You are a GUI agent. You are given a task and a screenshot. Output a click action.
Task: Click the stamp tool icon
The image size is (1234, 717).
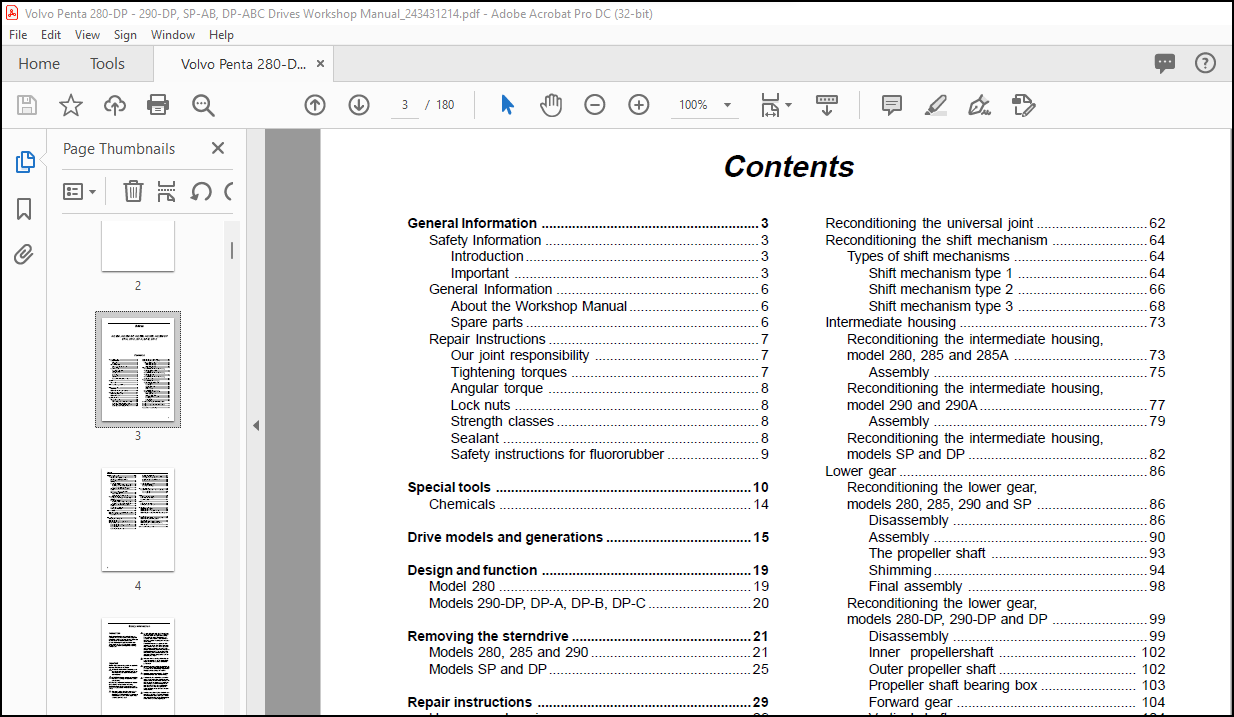point(1023,105)
